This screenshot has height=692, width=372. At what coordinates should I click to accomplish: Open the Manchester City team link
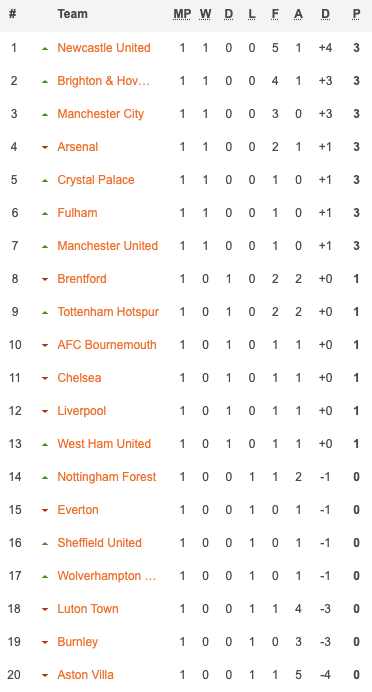(x=101, y=114)
